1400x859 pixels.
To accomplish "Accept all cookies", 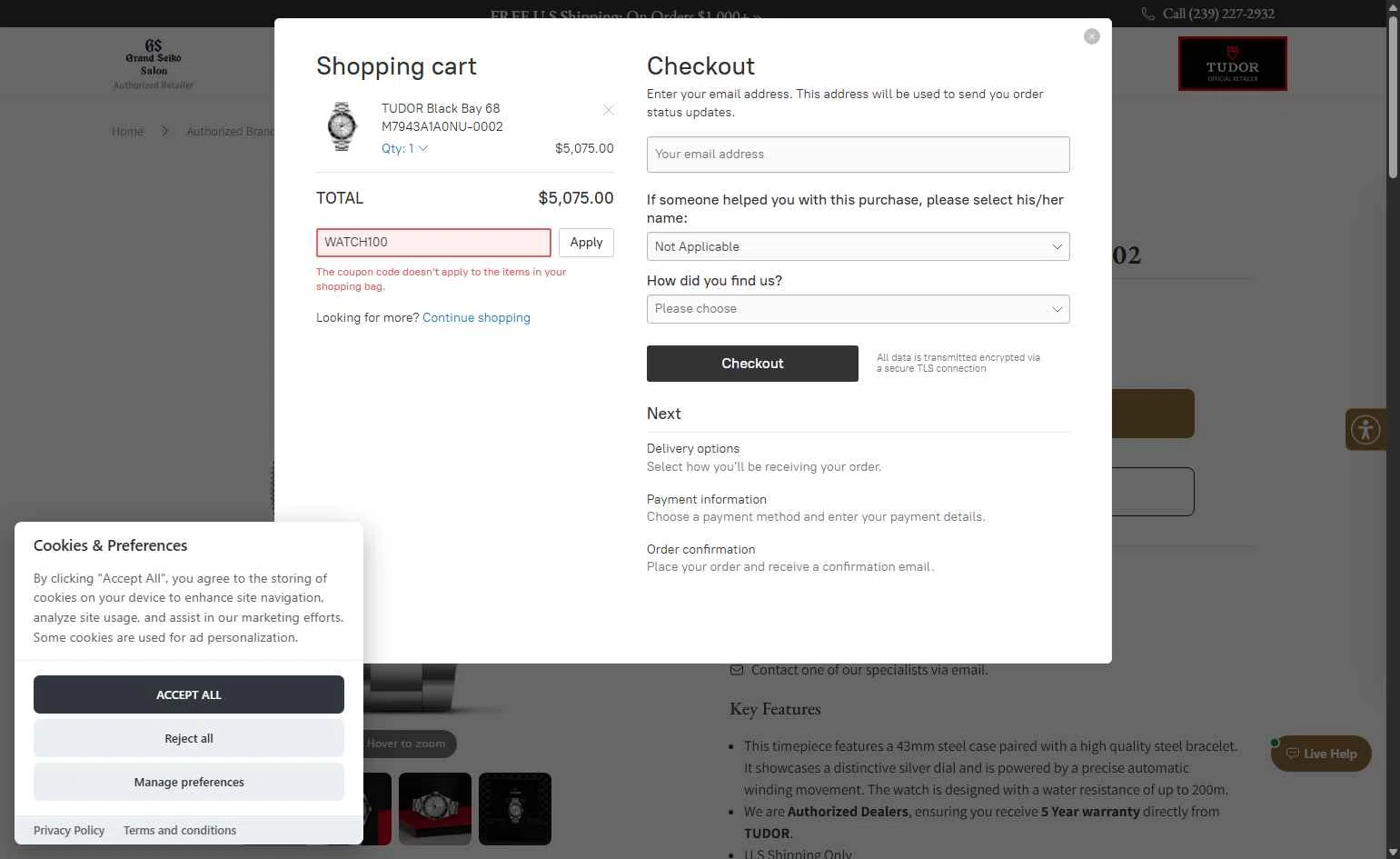I will (189, 694).
